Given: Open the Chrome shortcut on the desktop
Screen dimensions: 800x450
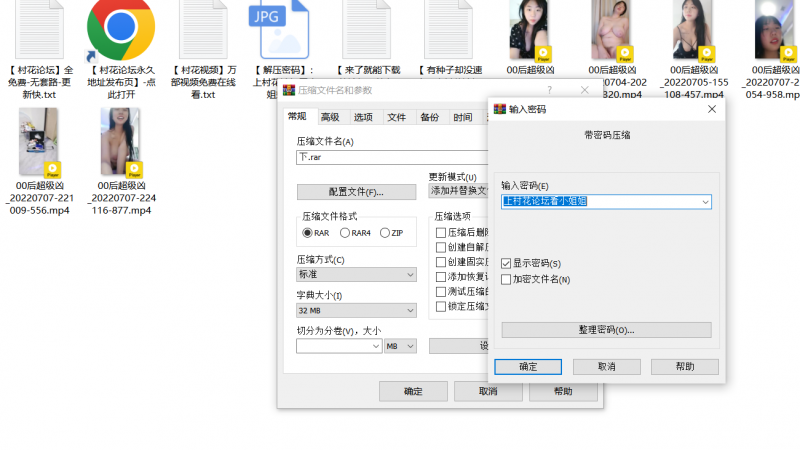Looking at the screenshot, I should click(x=121, y=30).
